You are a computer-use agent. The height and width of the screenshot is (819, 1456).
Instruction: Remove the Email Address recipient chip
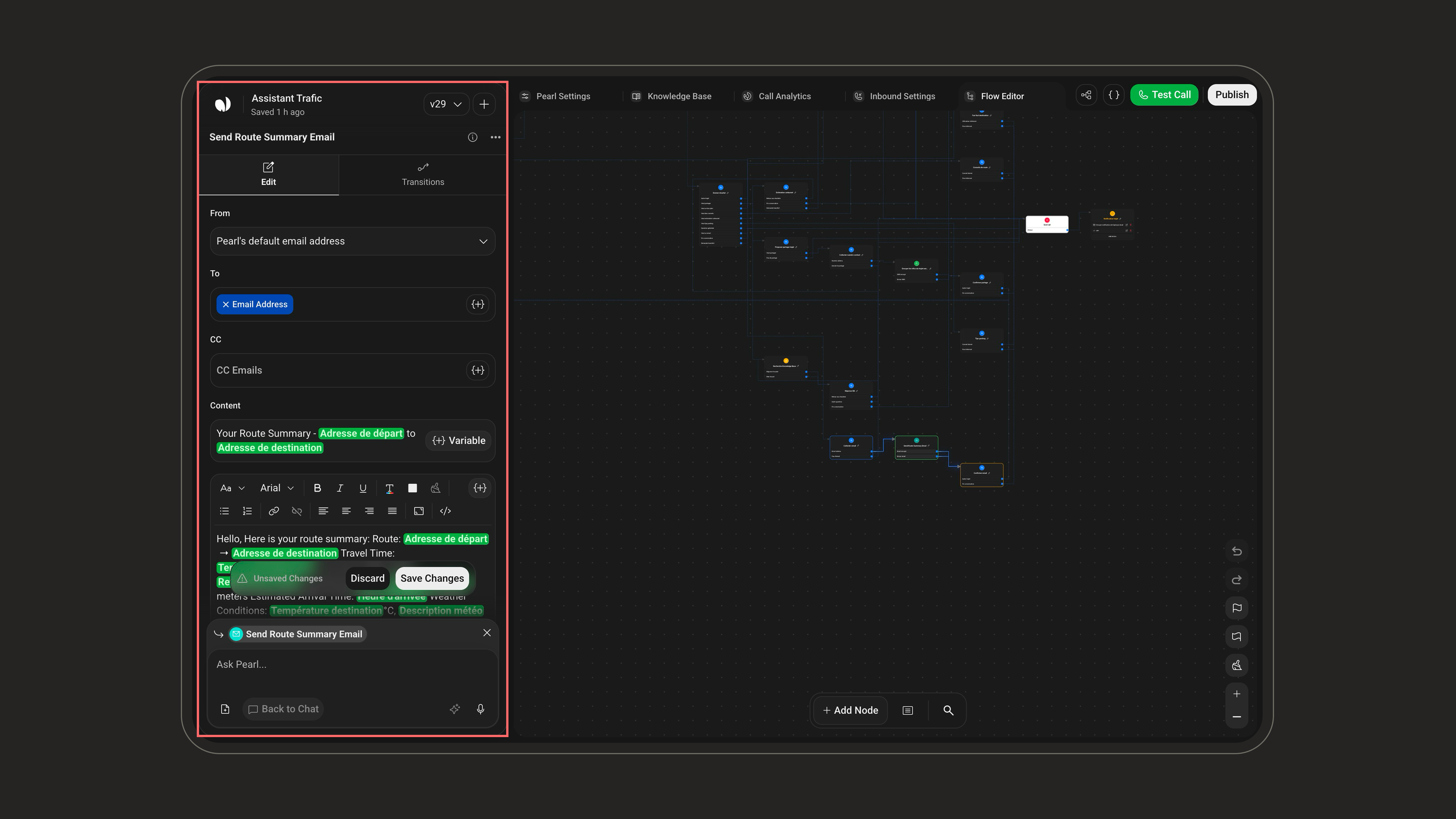tap(226, 305)
